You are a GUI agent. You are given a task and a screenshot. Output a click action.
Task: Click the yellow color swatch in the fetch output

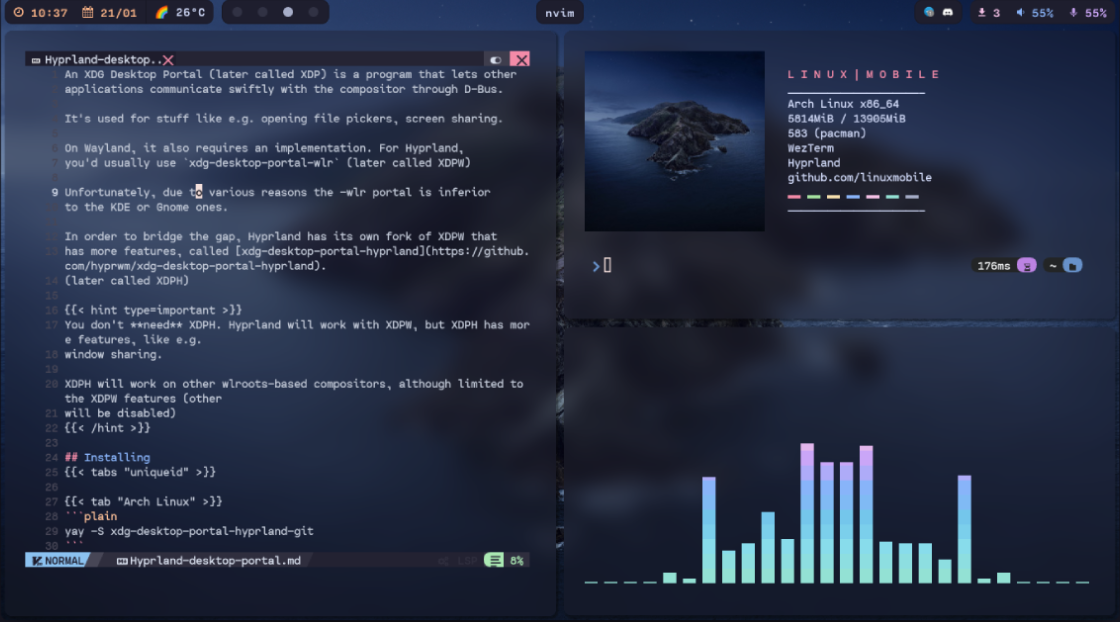tap(833, 196)
